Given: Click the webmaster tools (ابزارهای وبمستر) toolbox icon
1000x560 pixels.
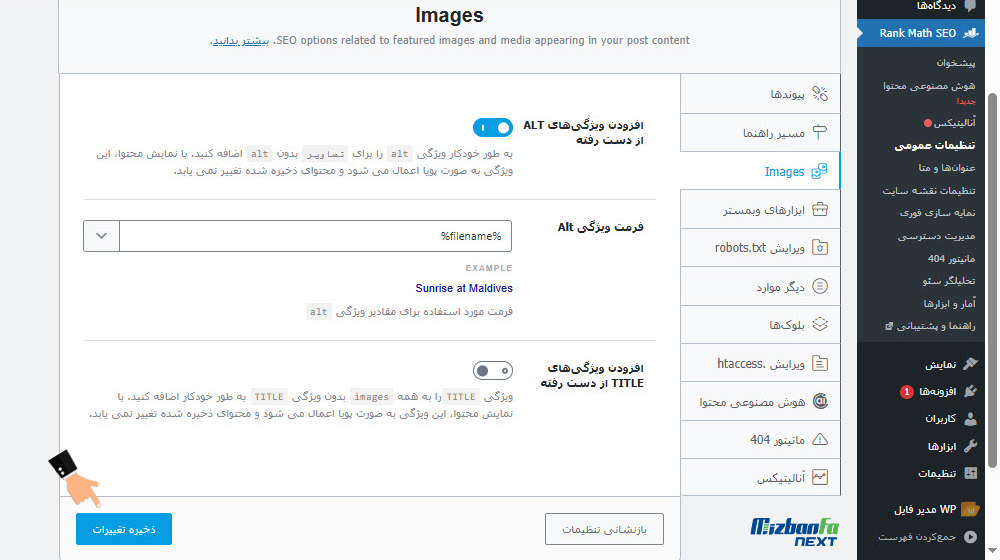Looking at the screenshot, I should click(x=820, y=209).
